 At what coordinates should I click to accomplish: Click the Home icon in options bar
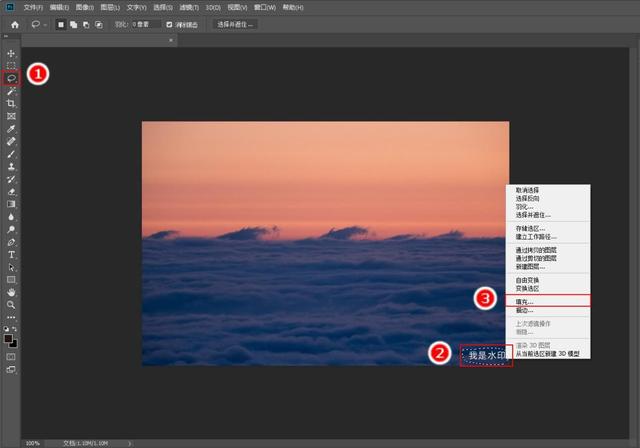15,24
